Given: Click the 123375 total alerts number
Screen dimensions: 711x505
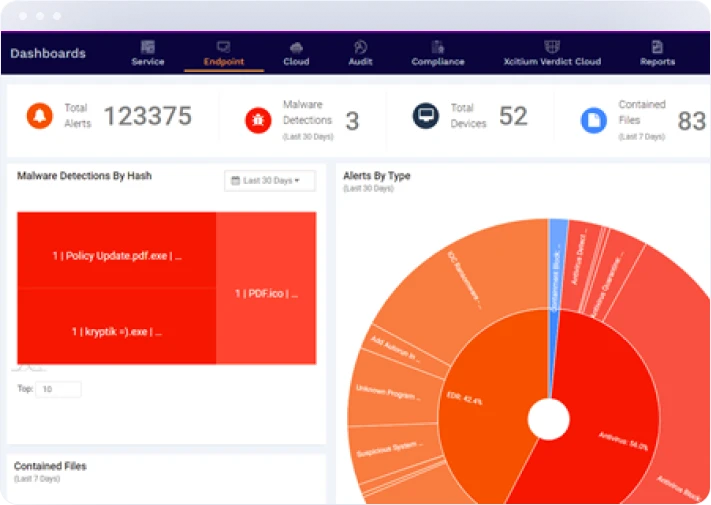Looking at the screenshot, I should 147,116.
